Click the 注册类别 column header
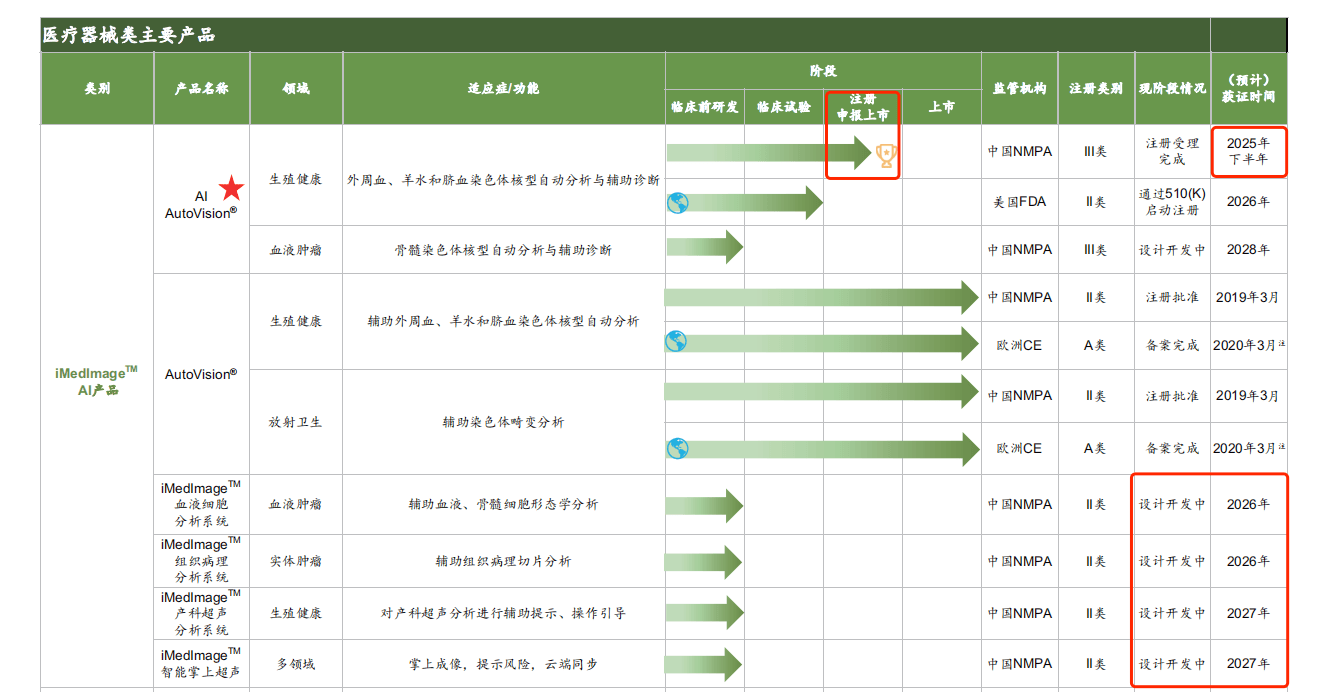 1096,88
